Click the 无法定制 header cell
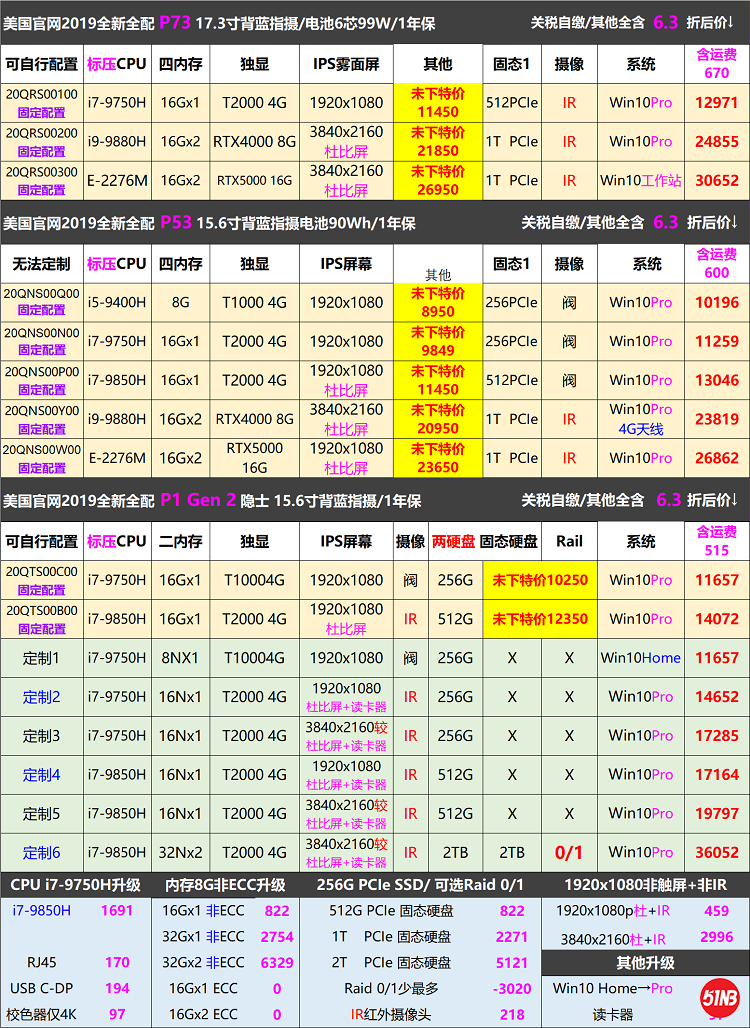This screenshot has height=1028, width=750. point(42,264)
